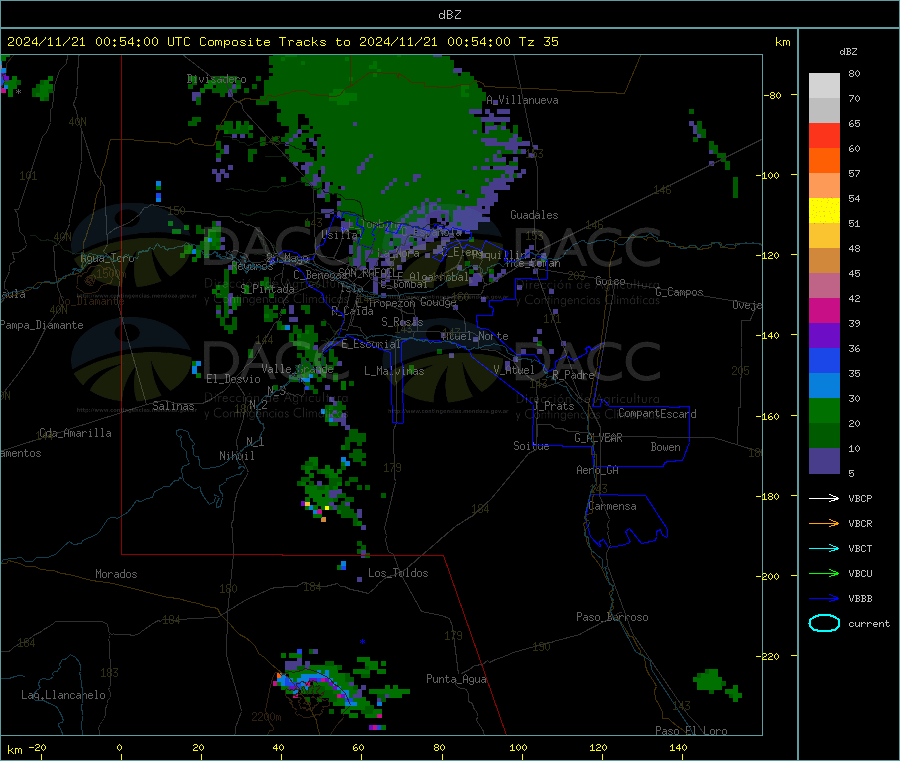Click the 140 km horizontal axis tick label
This screenshot has width=900, height=761.
(678, 747)
